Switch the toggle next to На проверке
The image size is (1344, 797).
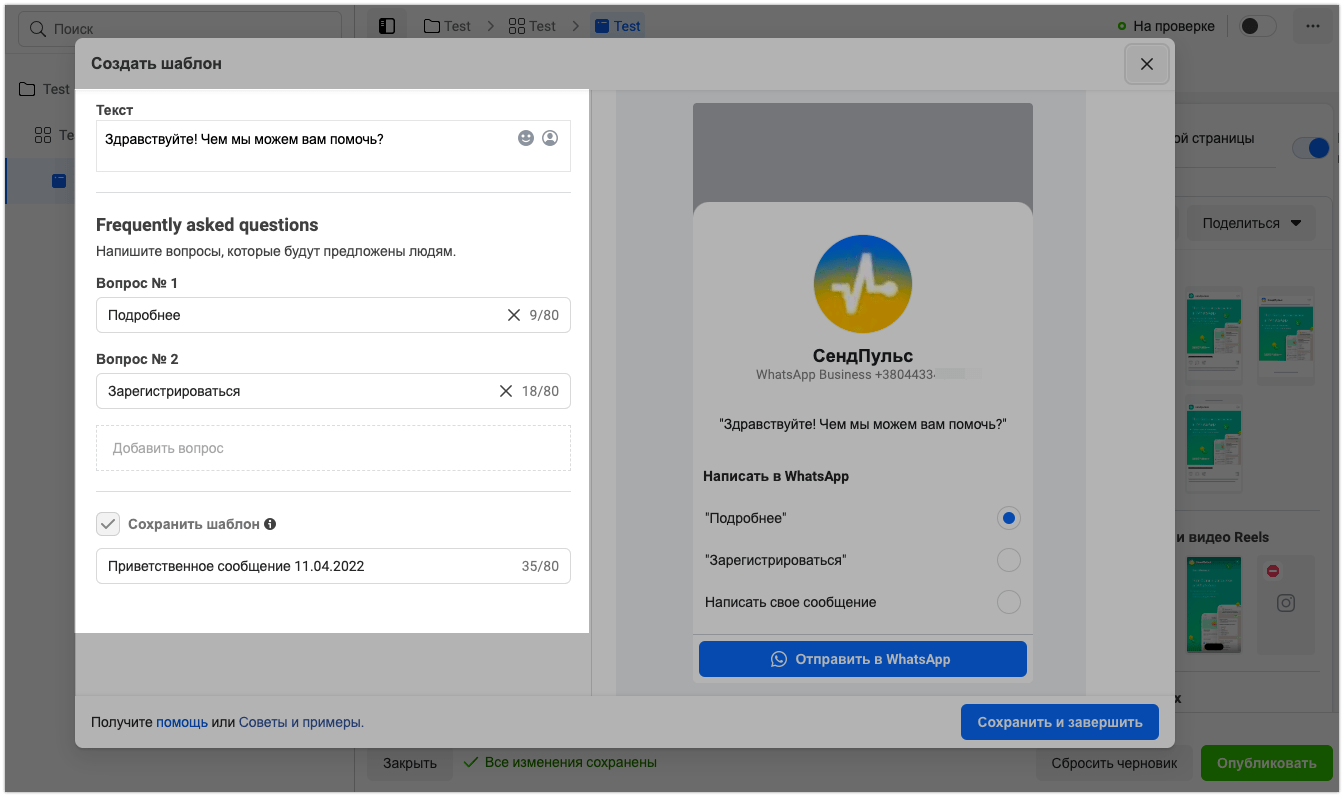(1257, 26)
